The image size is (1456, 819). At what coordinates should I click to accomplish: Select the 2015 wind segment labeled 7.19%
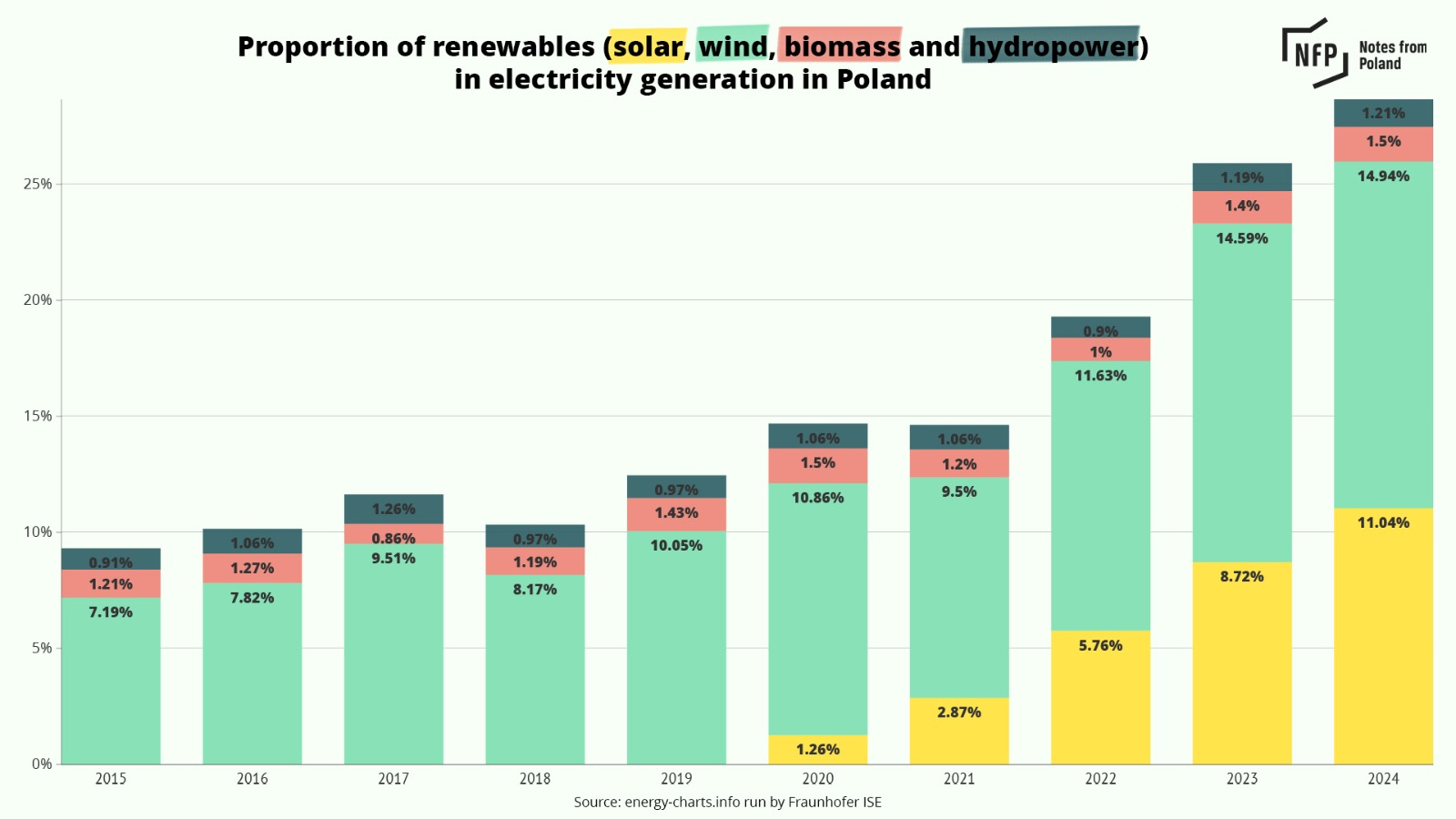coord(111,680)
